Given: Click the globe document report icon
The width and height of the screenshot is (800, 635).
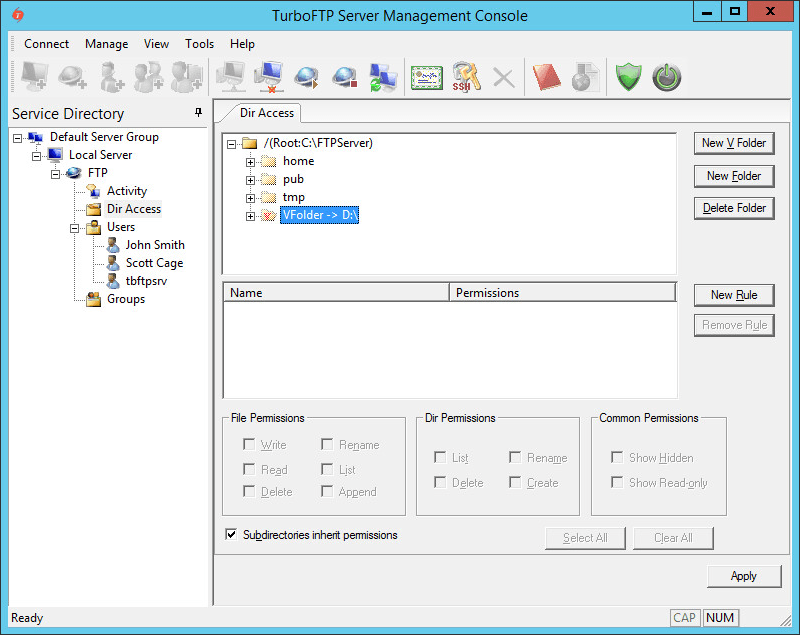Looking at the screenshot, I should (585, 77).
